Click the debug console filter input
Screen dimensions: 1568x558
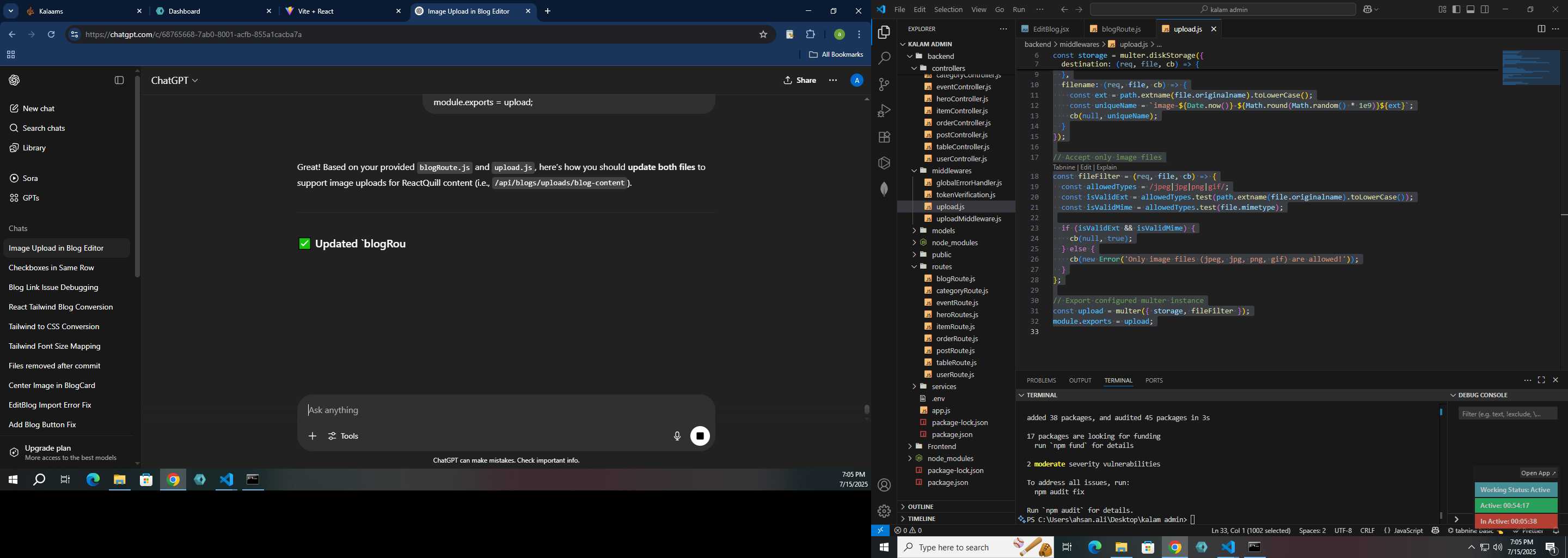point(1507,414)
